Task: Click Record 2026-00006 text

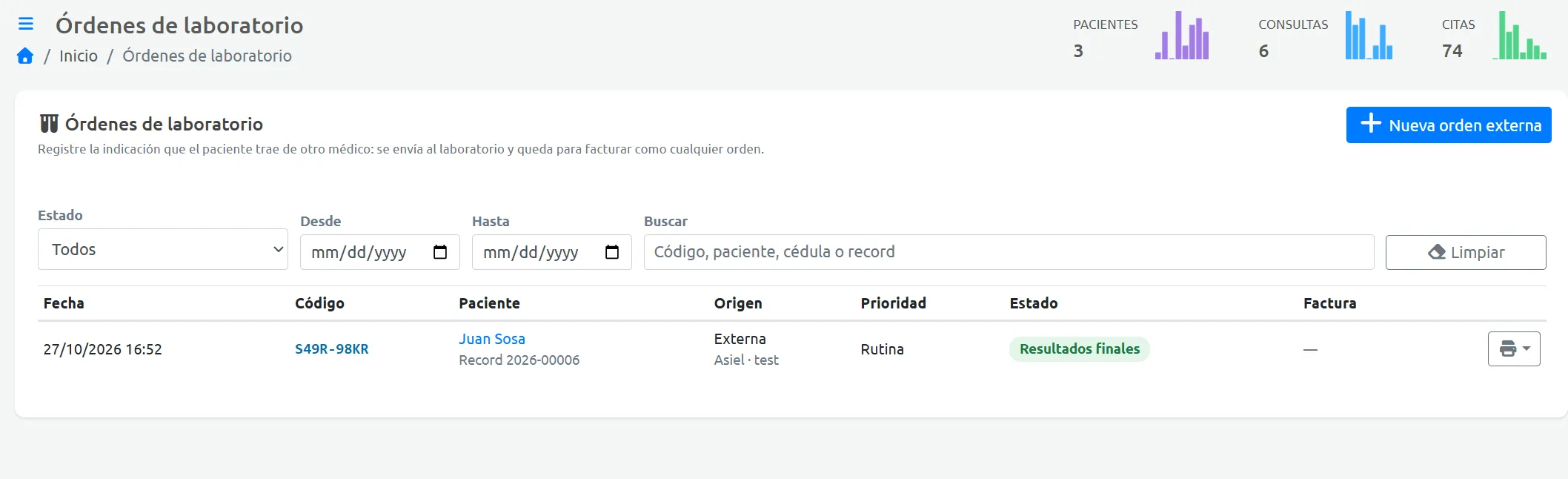Action: click(519, 360)
